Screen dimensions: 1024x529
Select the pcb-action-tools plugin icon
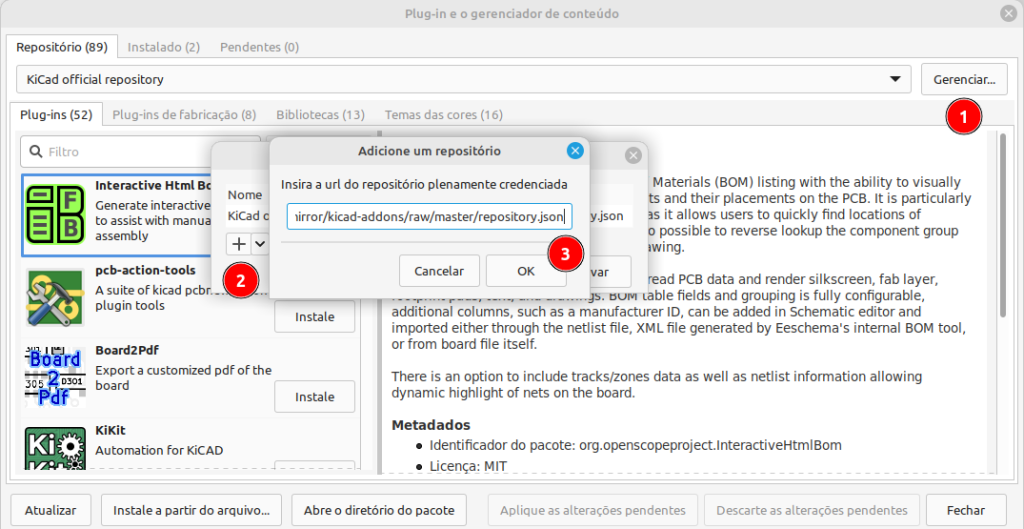click(x=56, y=298)
